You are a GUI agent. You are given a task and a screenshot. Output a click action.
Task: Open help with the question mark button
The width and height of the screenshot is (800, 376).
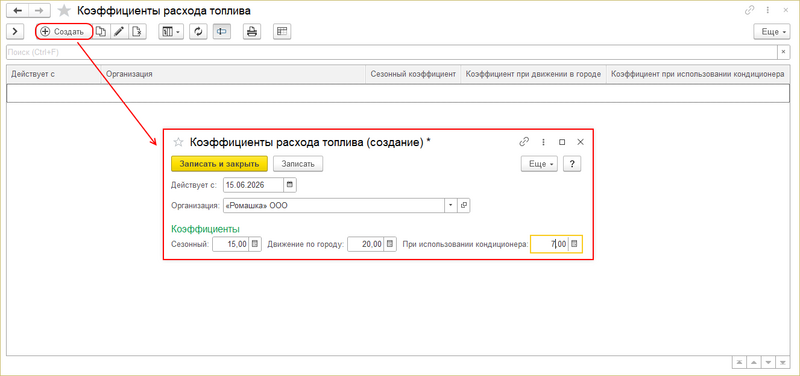[x=572, y=164]
